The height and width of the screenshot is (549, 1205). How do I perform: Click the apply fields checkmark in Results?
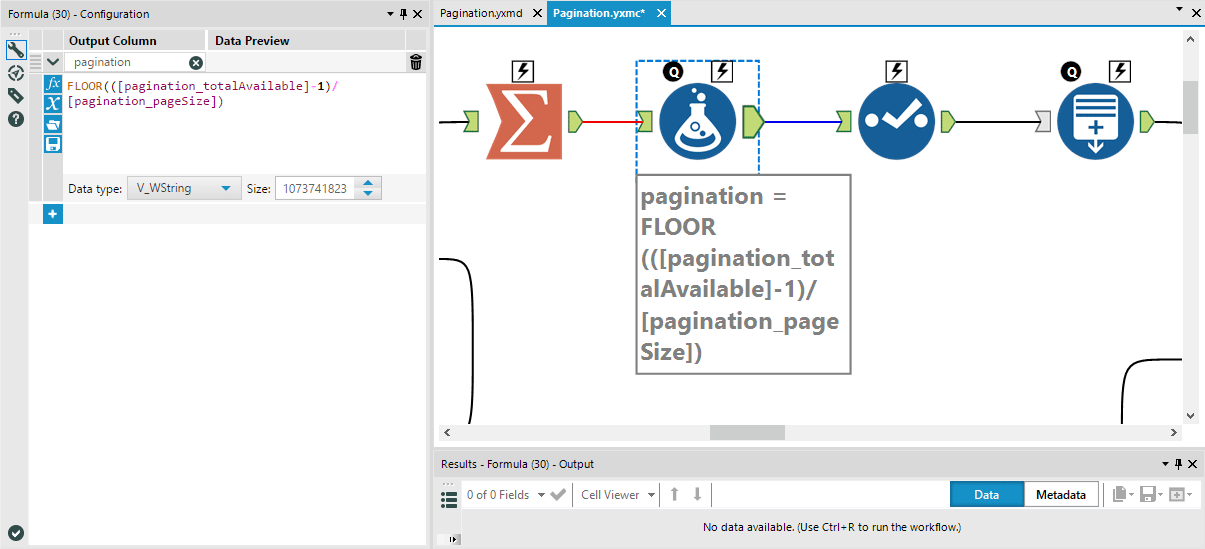coord(558,495)
